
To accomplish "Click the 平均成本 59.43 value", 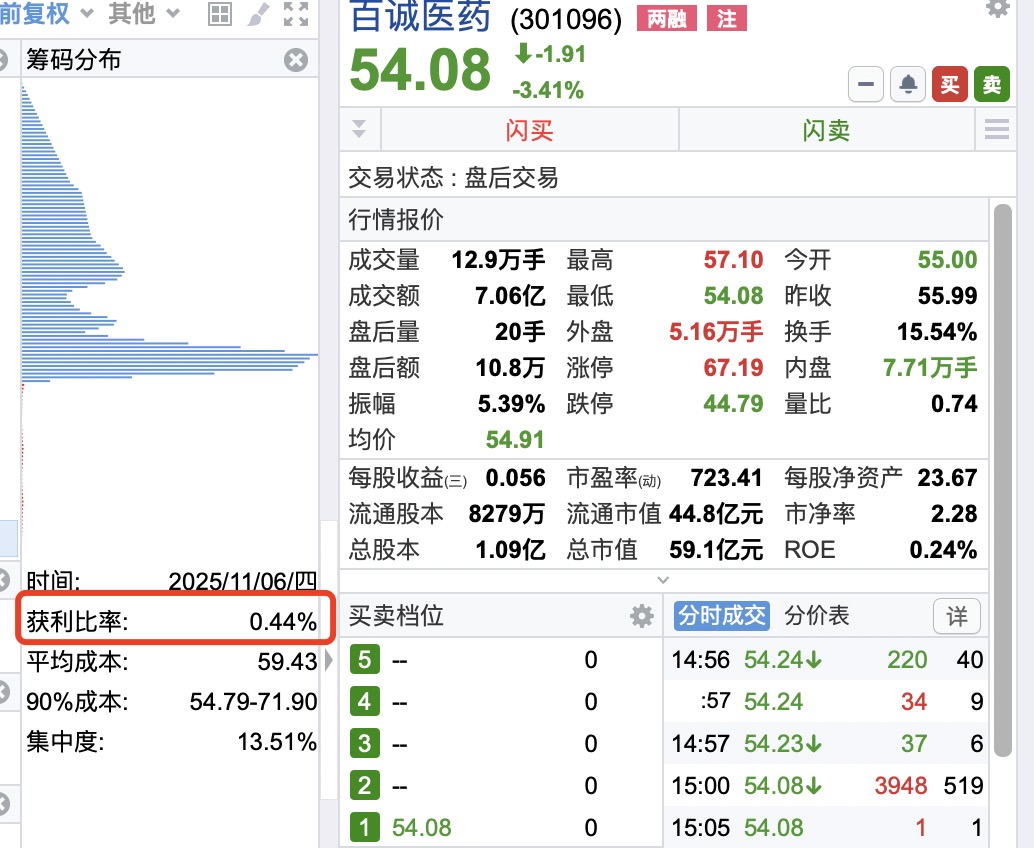I will click(287, 661).
